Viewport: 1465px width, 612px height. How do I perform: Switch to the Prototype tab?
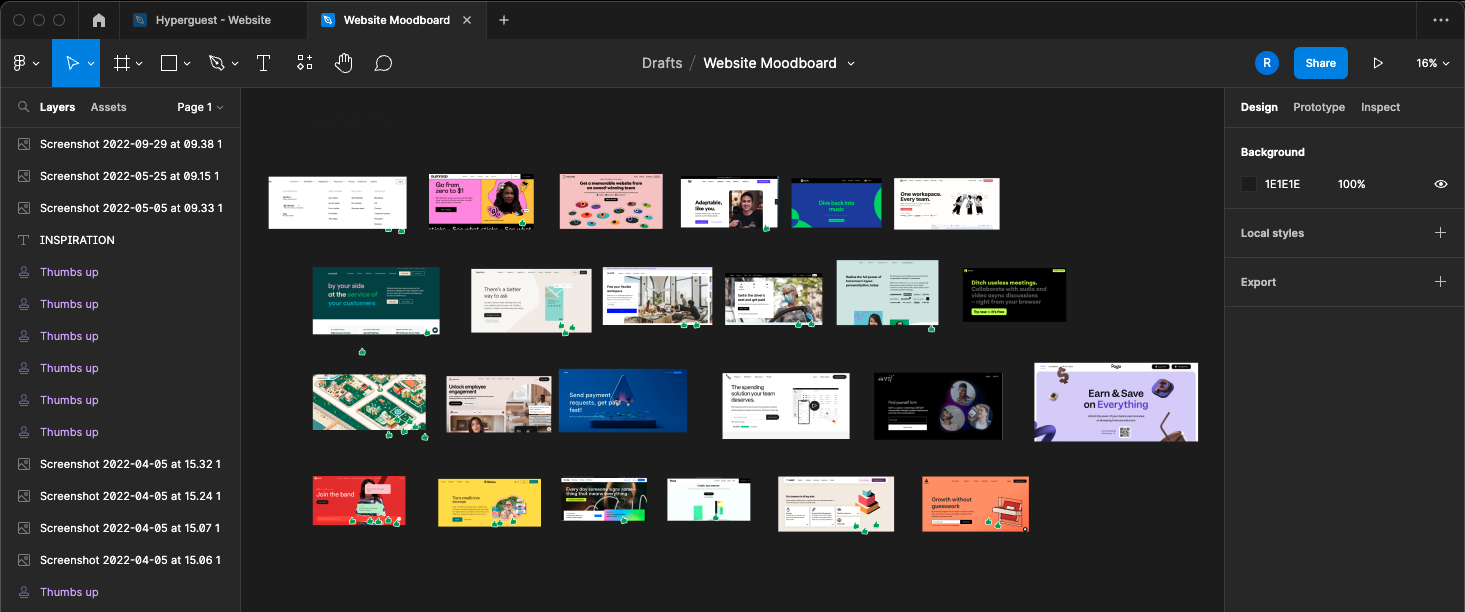(x=1318, y=107)
